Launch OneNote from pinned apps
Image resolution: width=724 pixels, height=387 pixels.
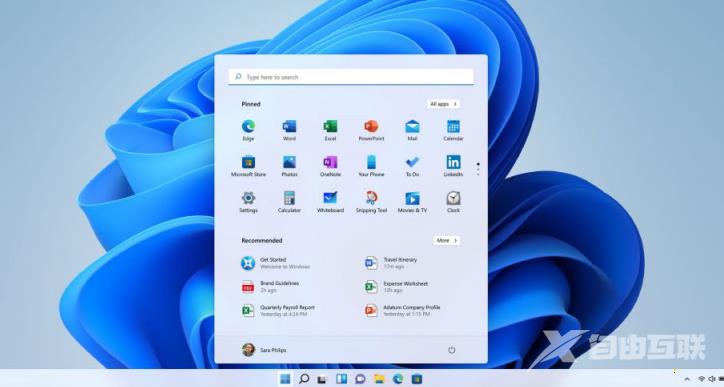(x=330, y=166)
